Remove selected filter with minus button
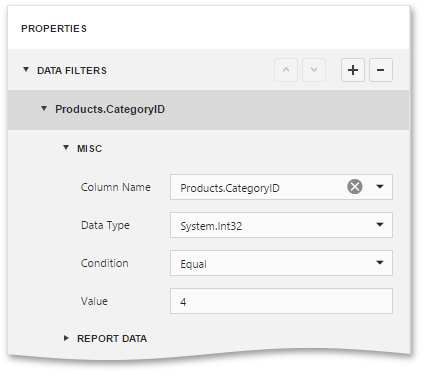The width and height of the screenshot is (424, 375). [381, 70]
